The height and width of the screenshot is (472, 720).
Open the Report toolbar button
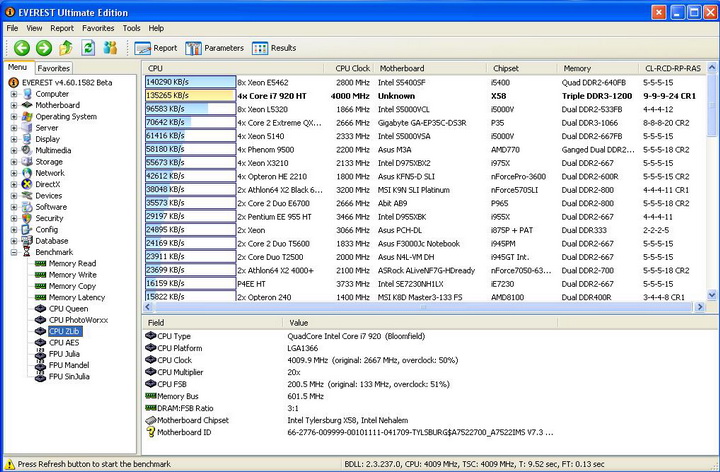coord(156,48)
